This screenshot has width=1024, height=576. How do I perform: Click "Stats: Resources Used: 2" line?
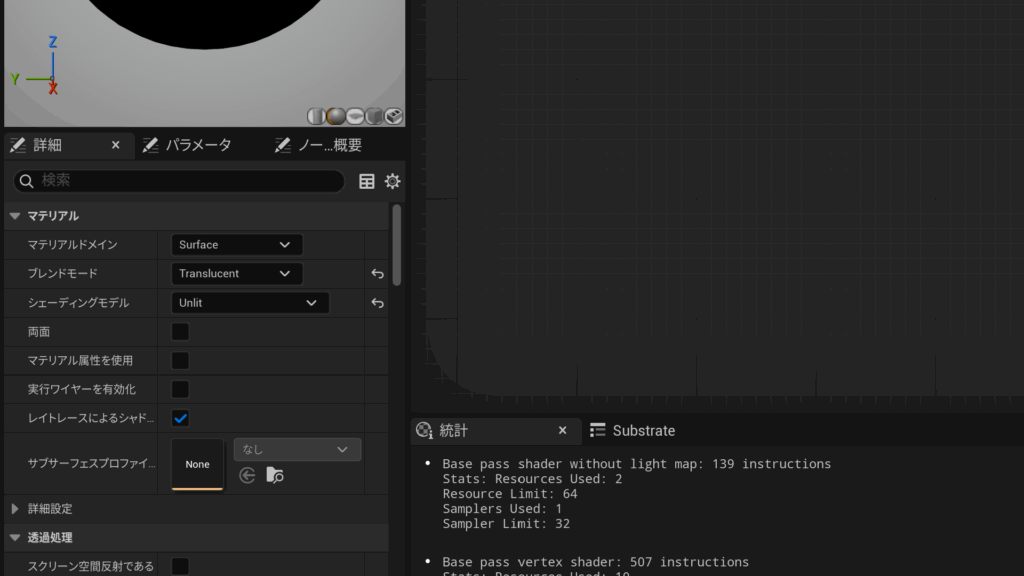coord(532,479)
